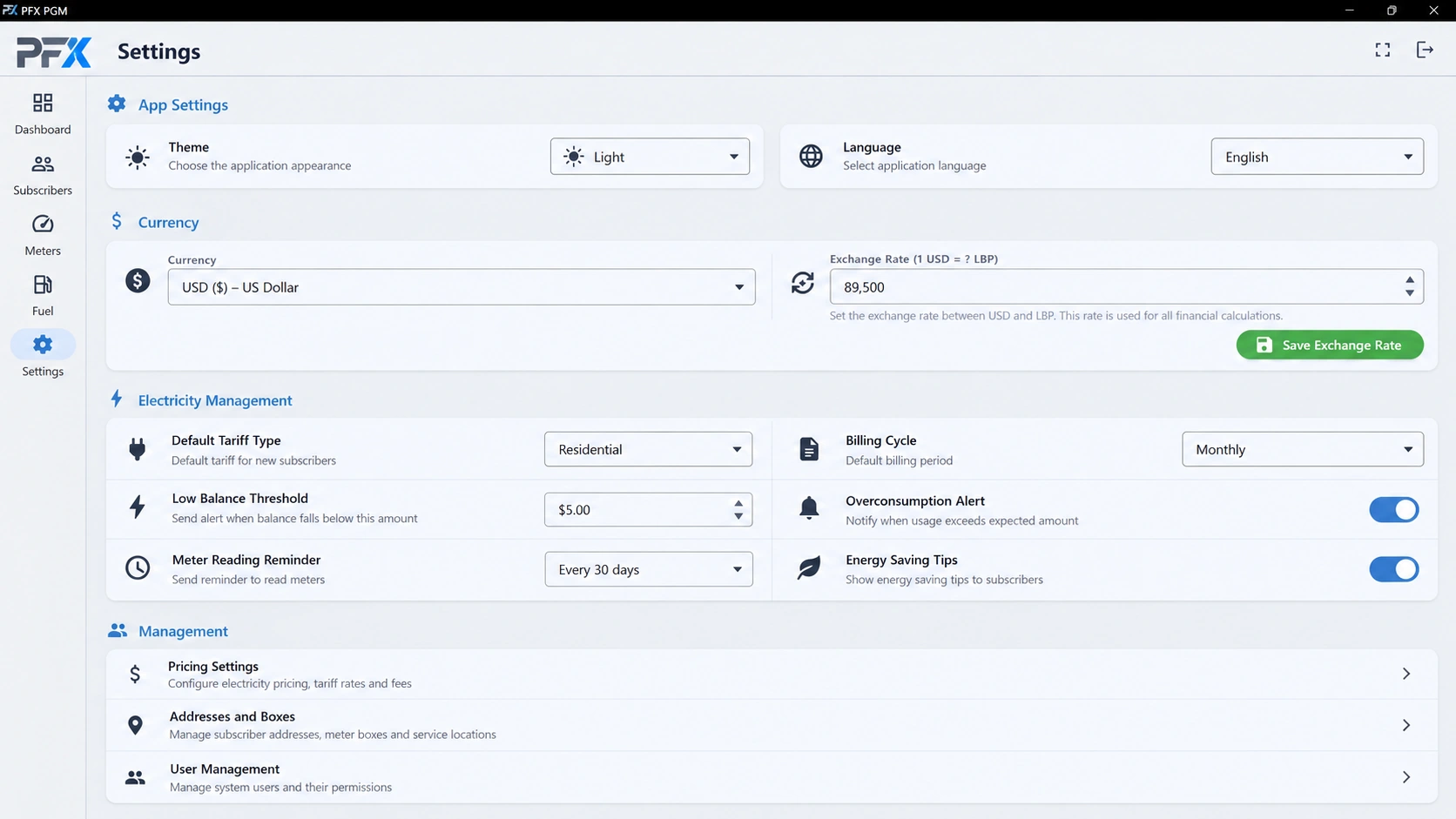
Task: Disable the Energy Saving Tips switch
Action: pyautogui.click(x=1393, y=569)
